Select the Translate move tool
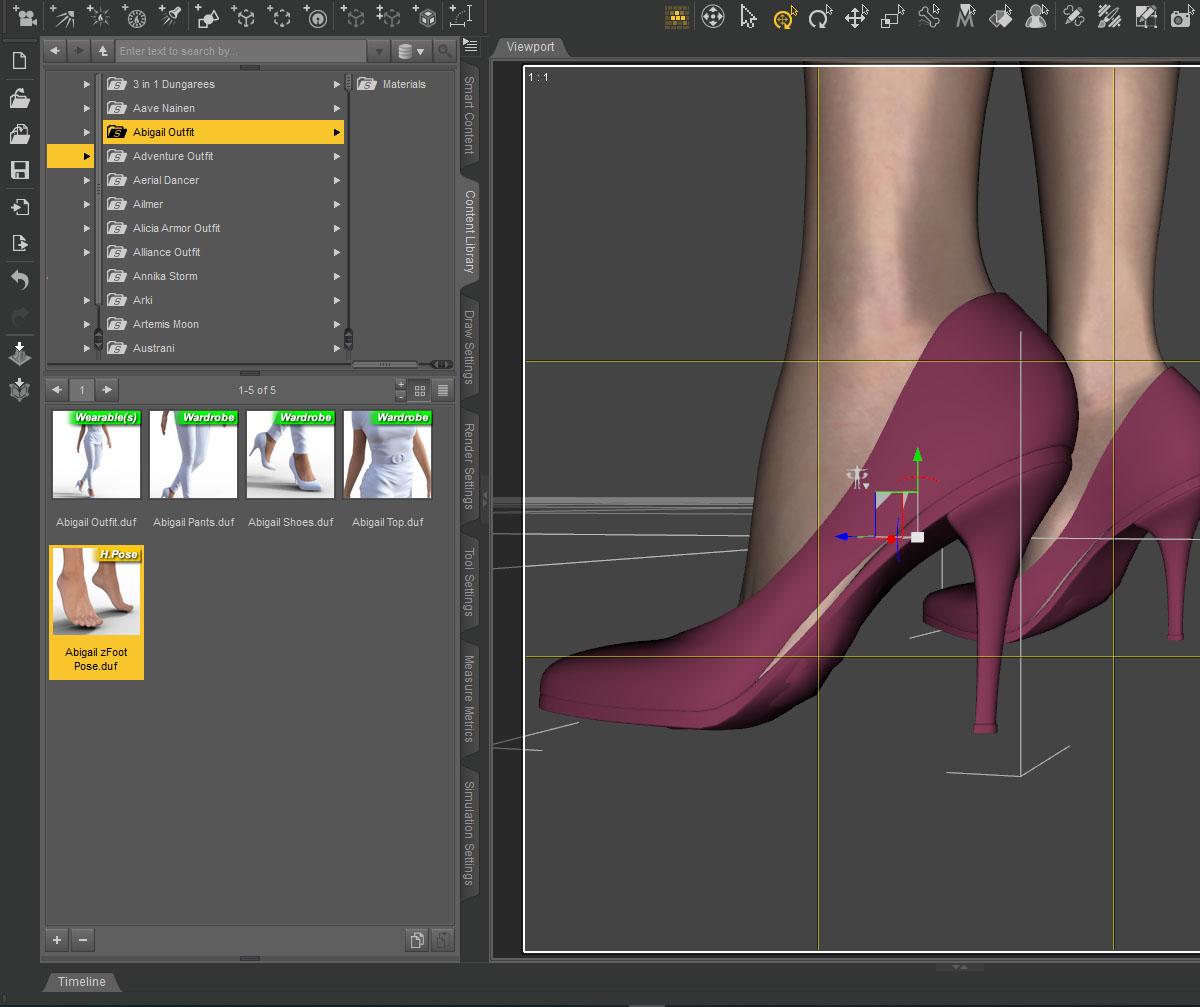The height and width of the screenshot is (1007, 1200). tap(856, 17)
